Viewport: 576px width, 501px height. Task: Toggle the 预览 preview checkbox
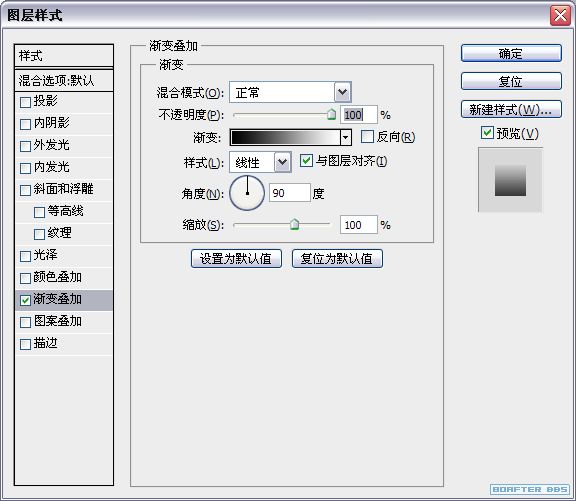coord(487,133)
